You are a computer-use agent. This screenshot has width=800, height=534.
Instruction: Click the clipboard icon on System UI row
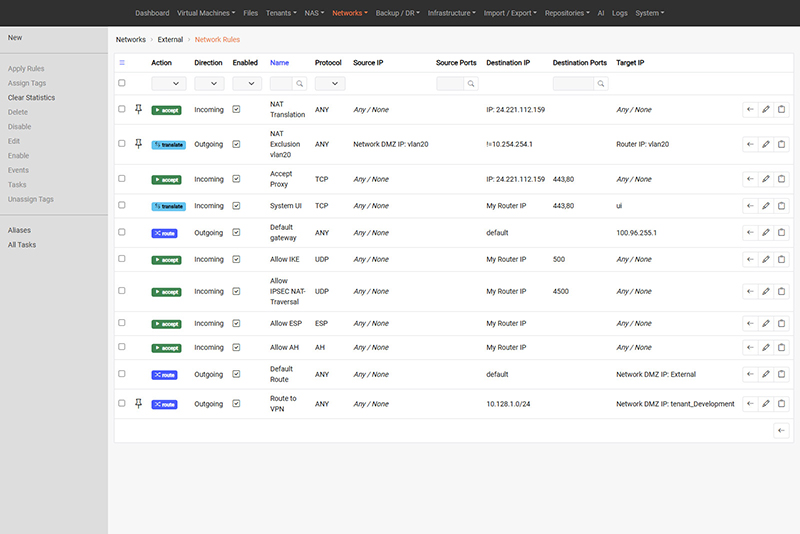coord(782,206)
